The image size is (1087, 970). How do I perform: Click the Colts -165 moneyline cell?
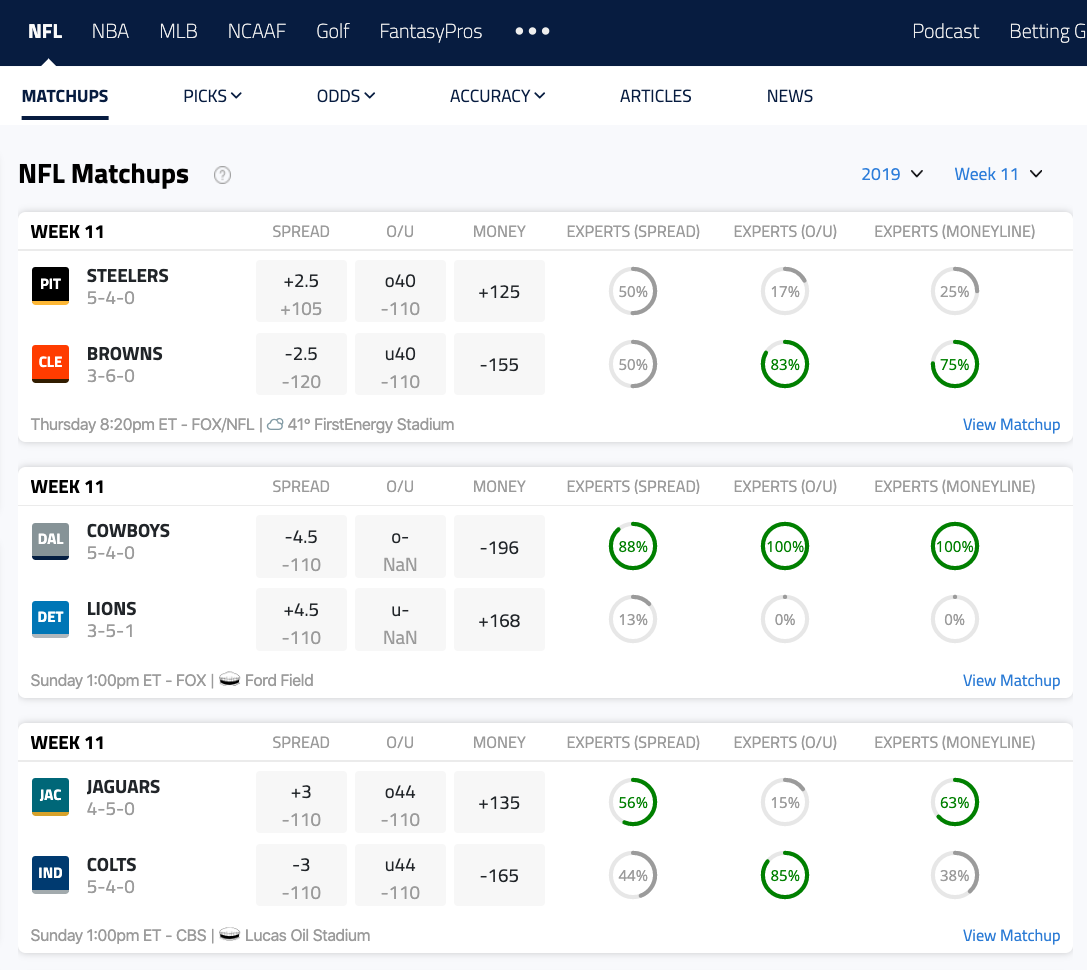point(499,875)
